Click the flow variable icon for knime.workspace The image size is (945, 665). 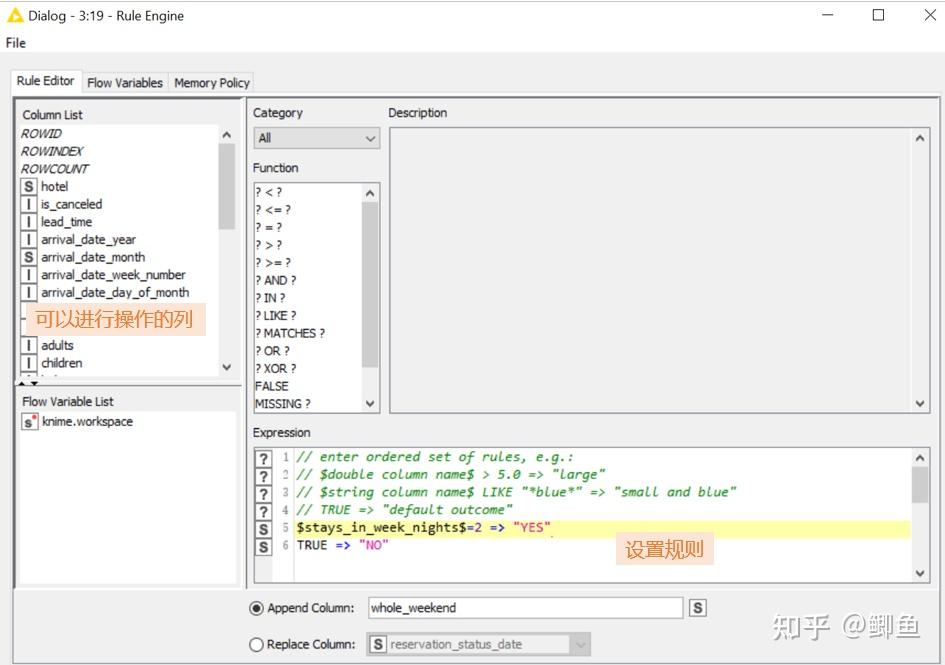(30, 421)
